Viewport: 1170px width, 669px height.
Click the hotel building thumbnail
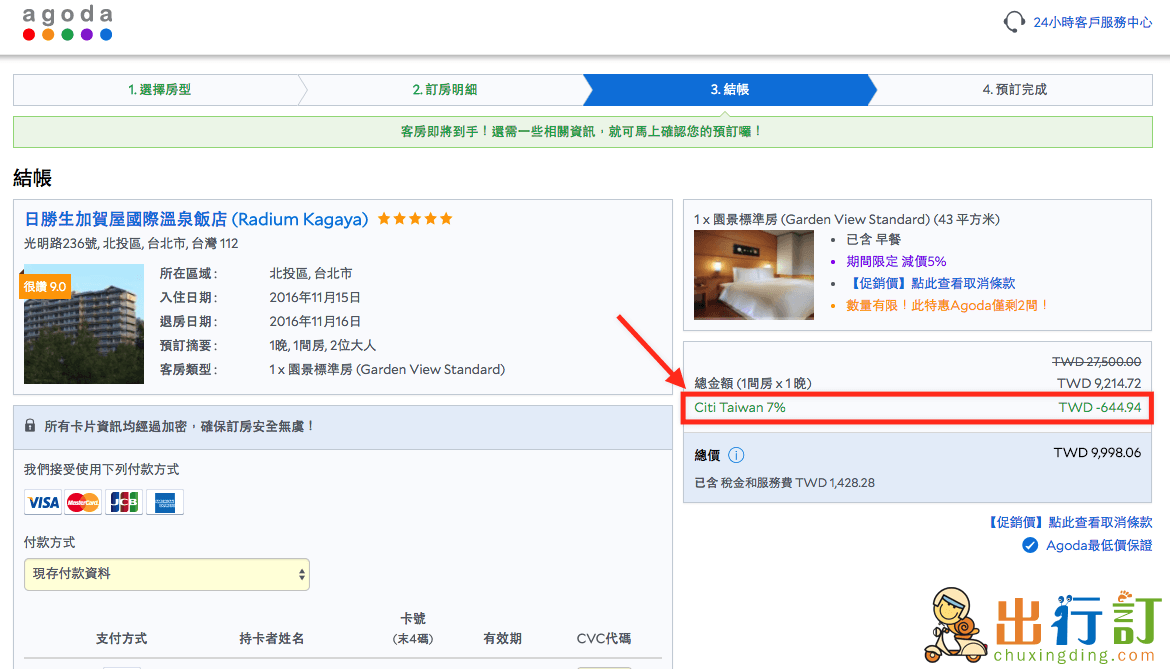[x=84, y=324]
